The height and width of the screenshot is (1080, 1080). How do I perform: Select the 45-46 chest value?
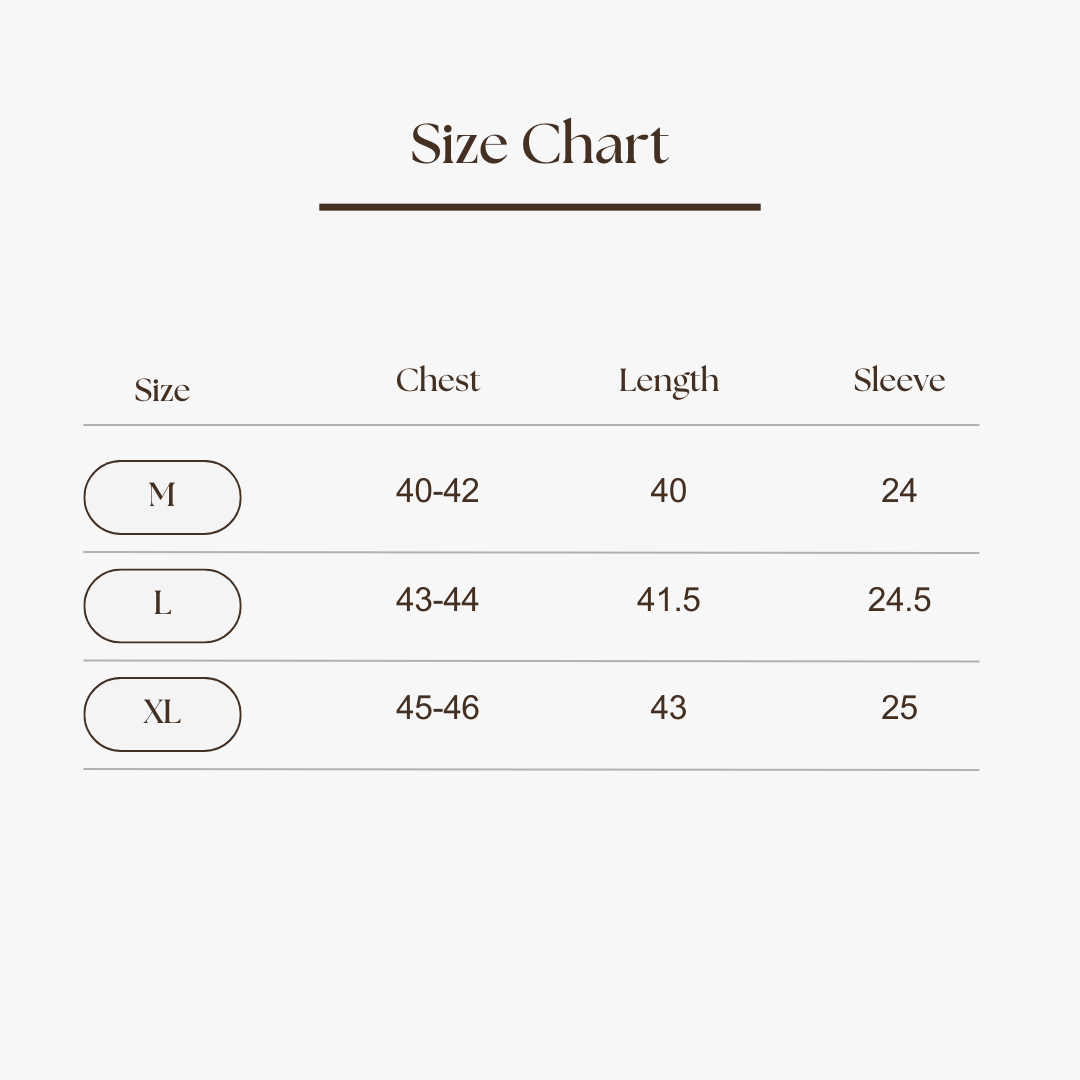(437, 708)
